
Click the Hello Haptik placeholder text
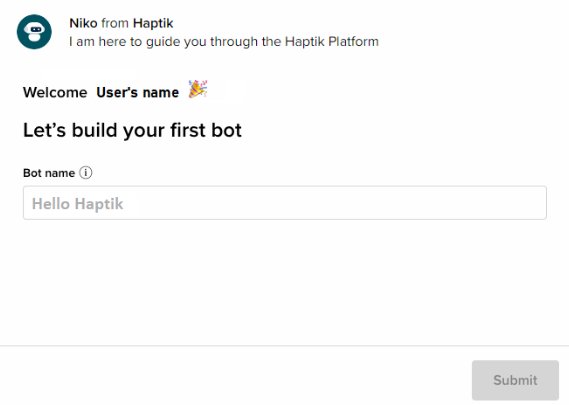(x=78, y=204)
